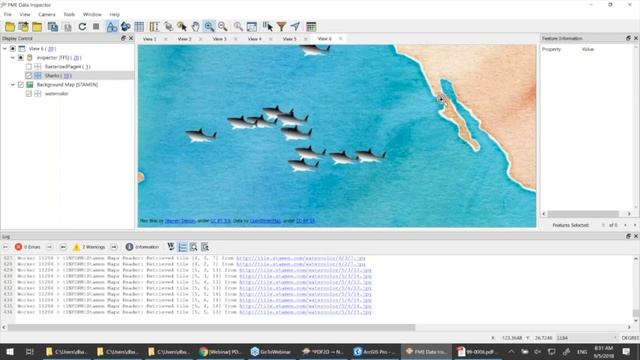Uncheck the Background Map [STAMEN] checkbox
Screen dimensions: 640x360
[x=20, y=84]
